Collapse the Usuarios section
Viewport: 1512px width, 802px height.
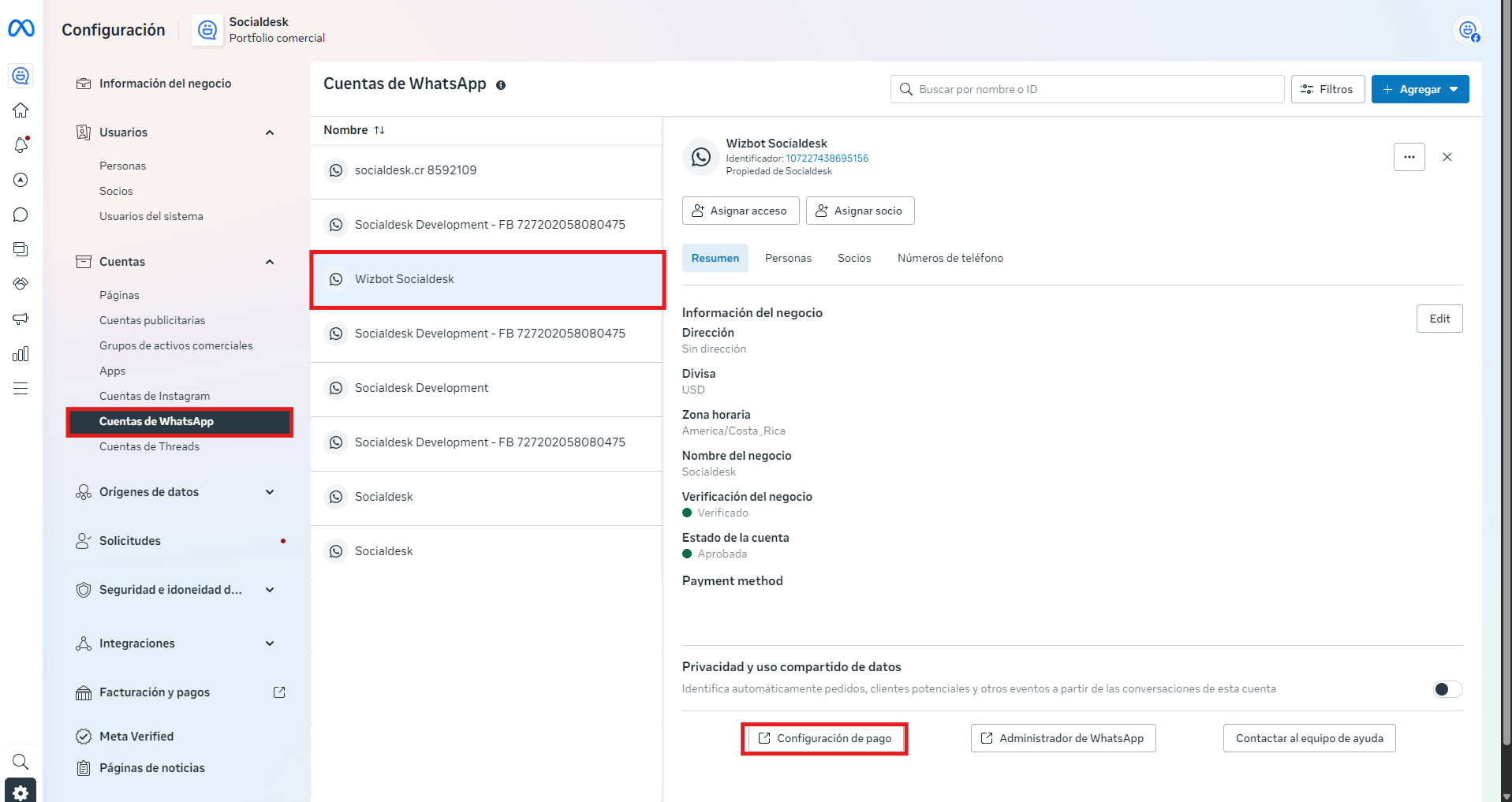(270, 132)
